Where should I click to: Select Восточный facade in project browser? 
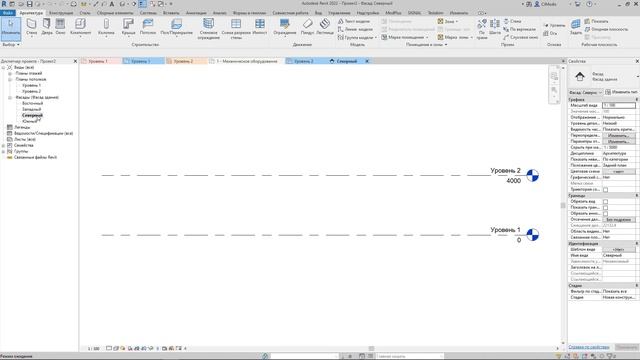click(32, 104)
